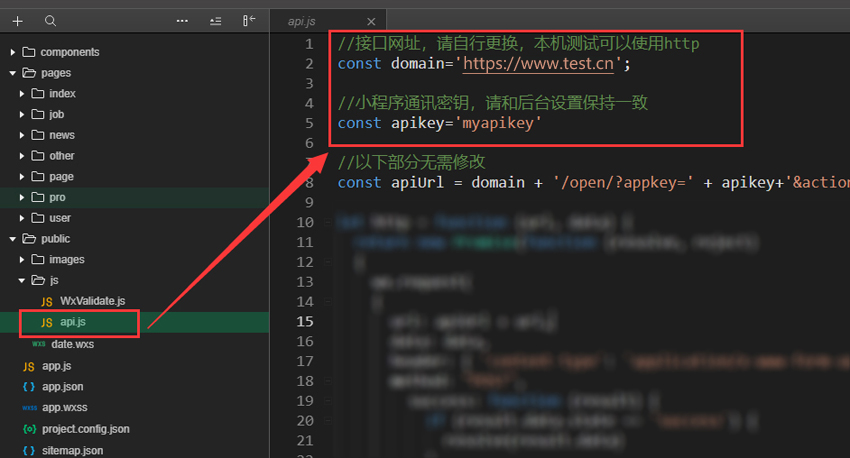
Task: Click the plus icon to add a new file
Action: click(17, 21)
